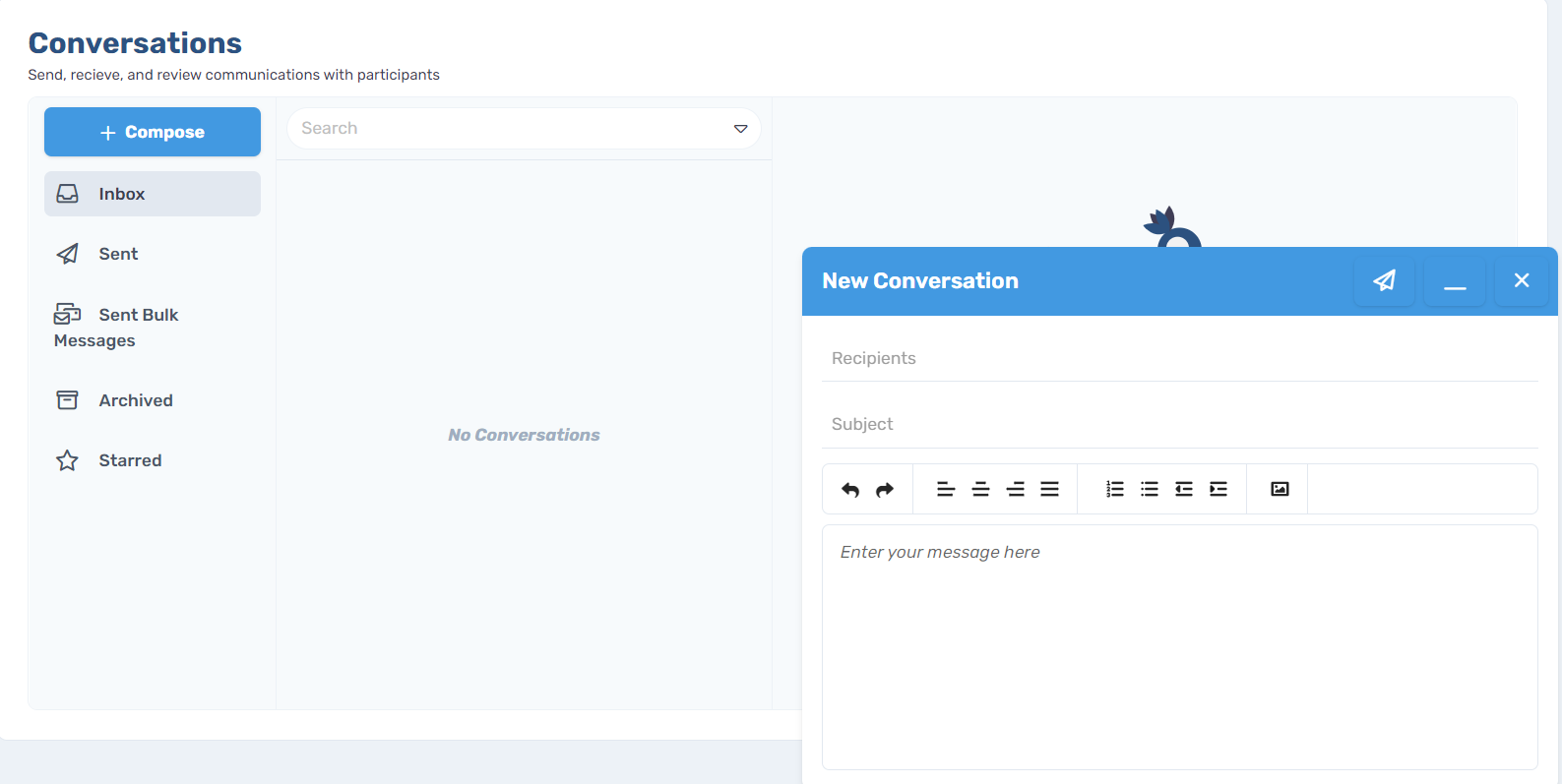Click the redo arrow in message toolbar
Screen dimensions: 1562x784
885,489
